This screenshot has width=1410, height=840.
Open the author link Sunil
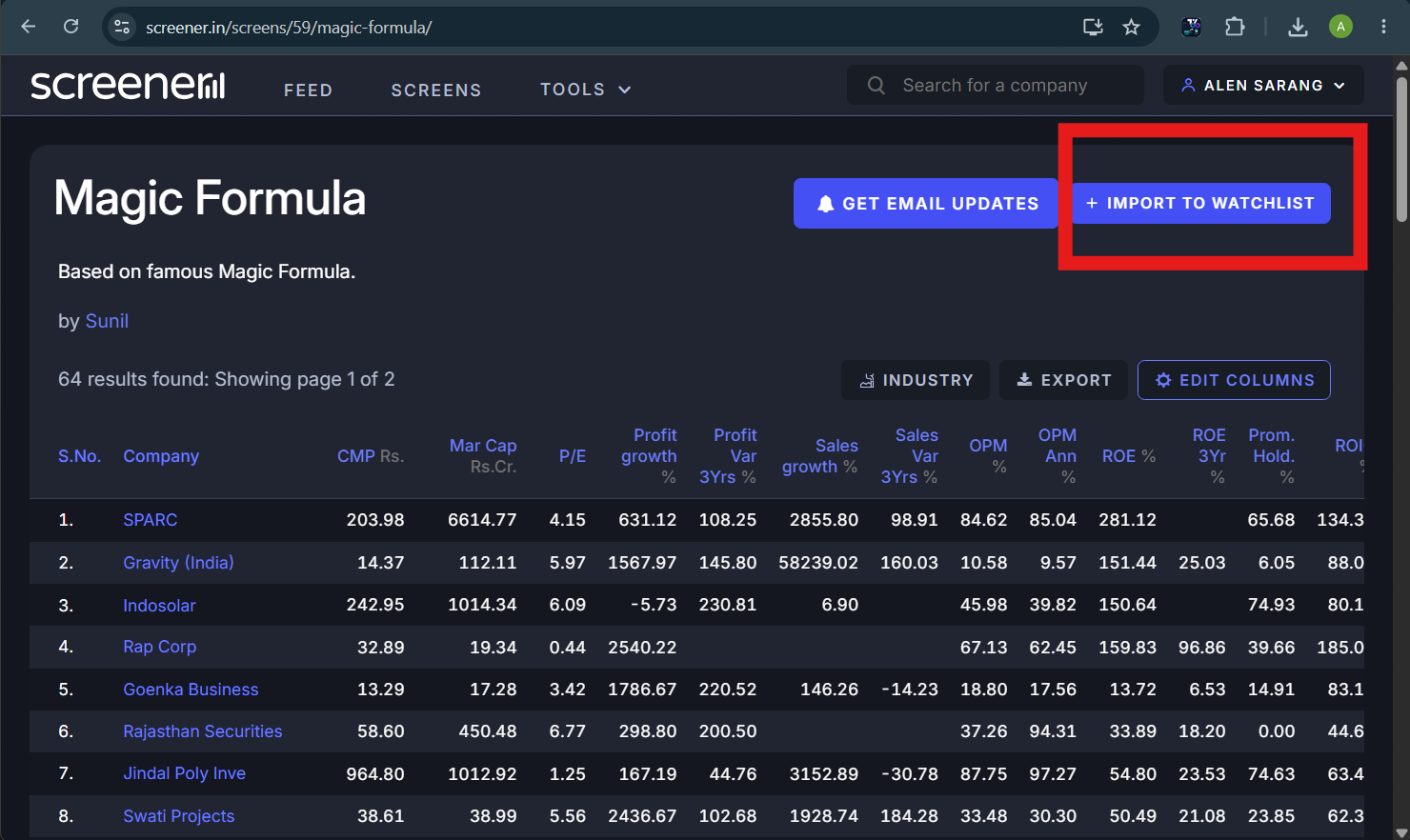click(107, 321)
